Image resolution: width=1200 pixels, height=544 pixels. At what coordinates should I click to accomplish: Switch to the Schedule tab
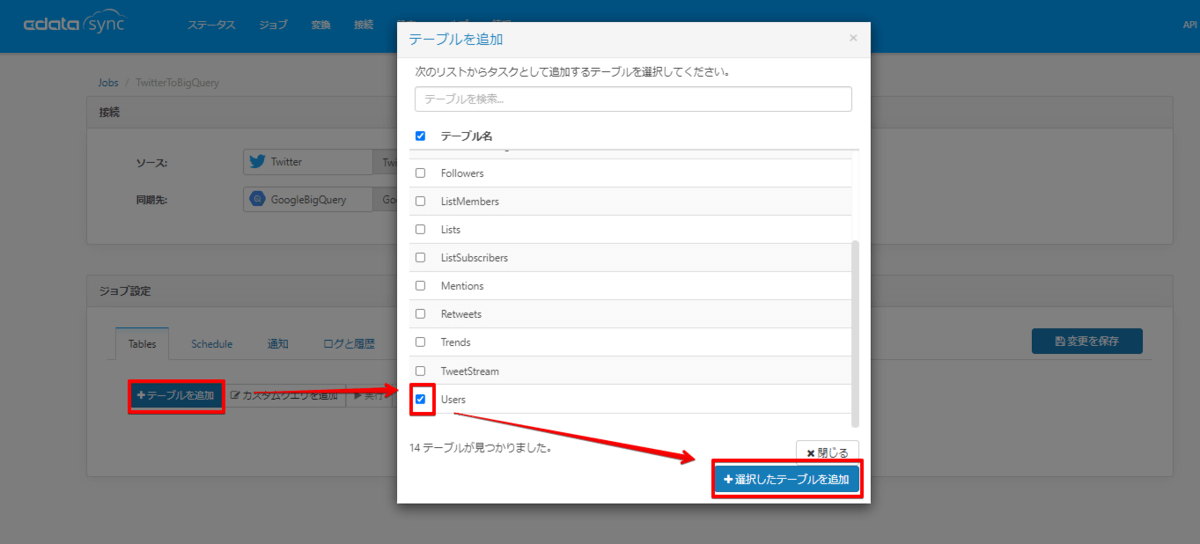point(212,343)
